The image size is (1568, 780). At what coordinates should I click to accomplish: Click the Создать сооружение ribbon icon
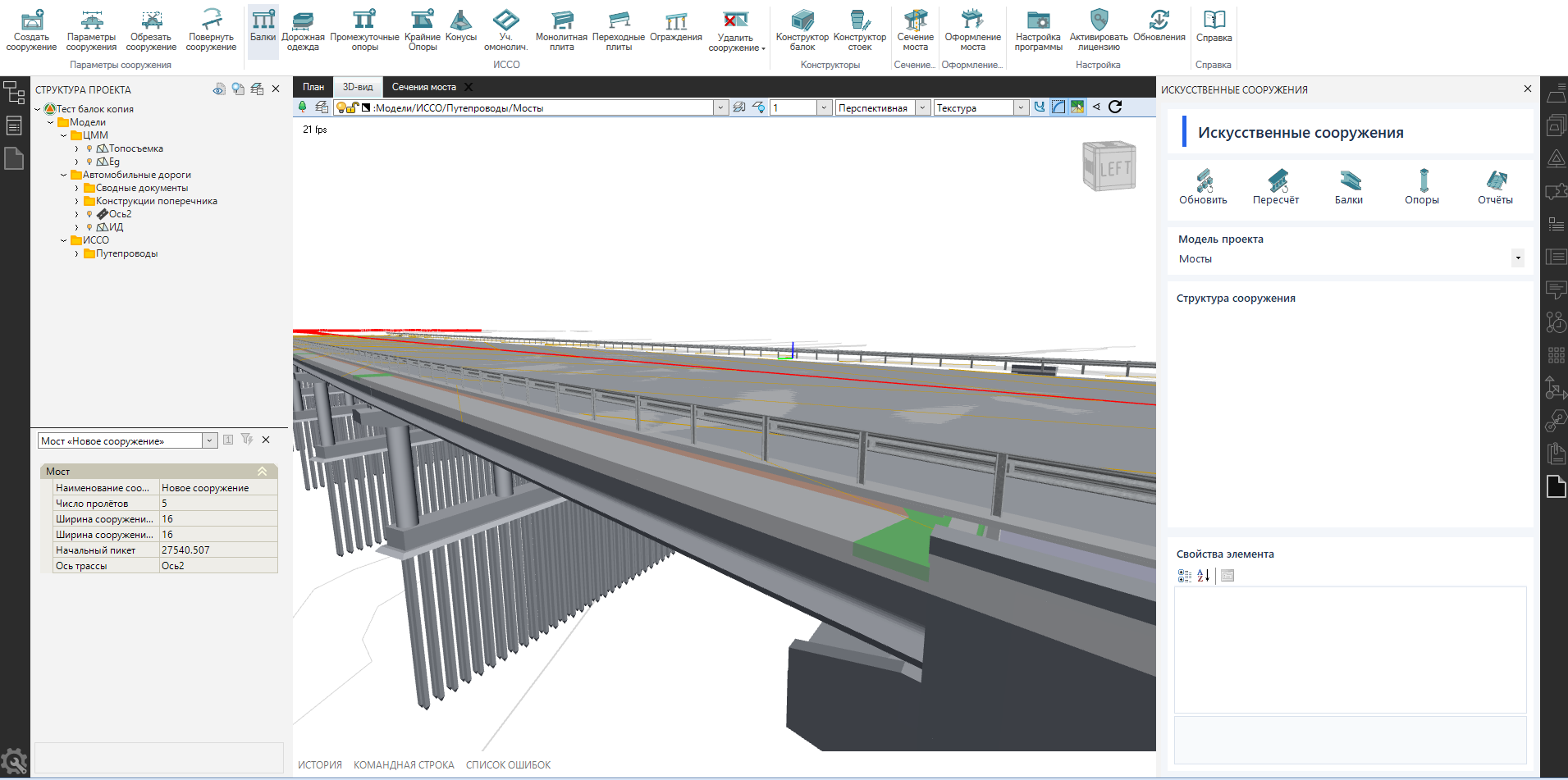31,30
